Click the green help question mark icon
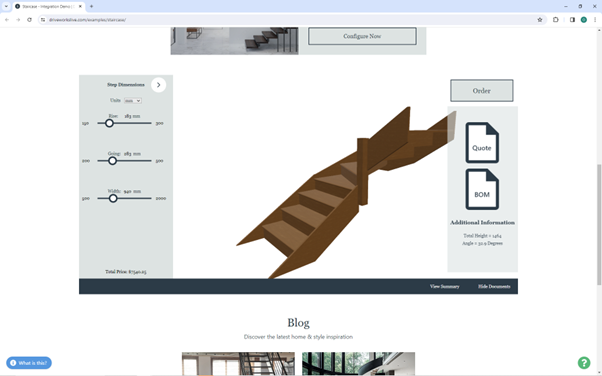602x376 pixels. (584, 363)
